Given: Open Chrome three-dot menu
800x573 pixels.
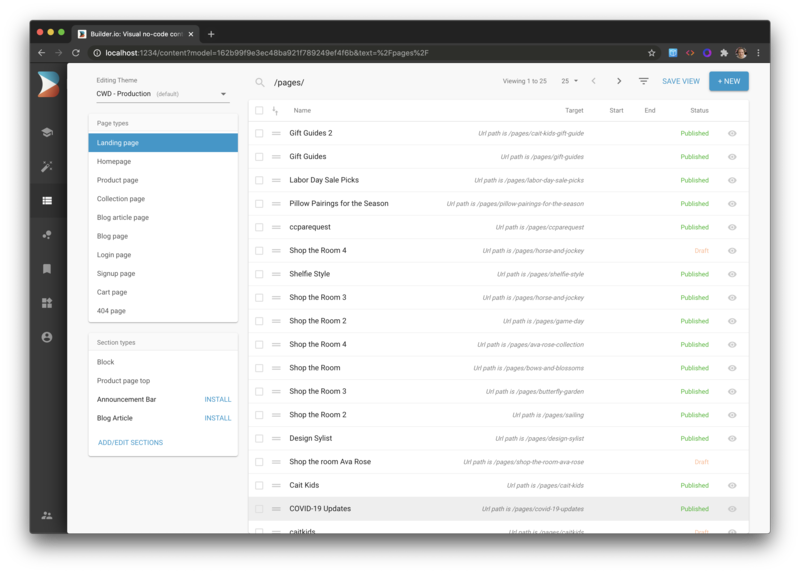Looking at the screenshot, I should click(x=759, y=53).
